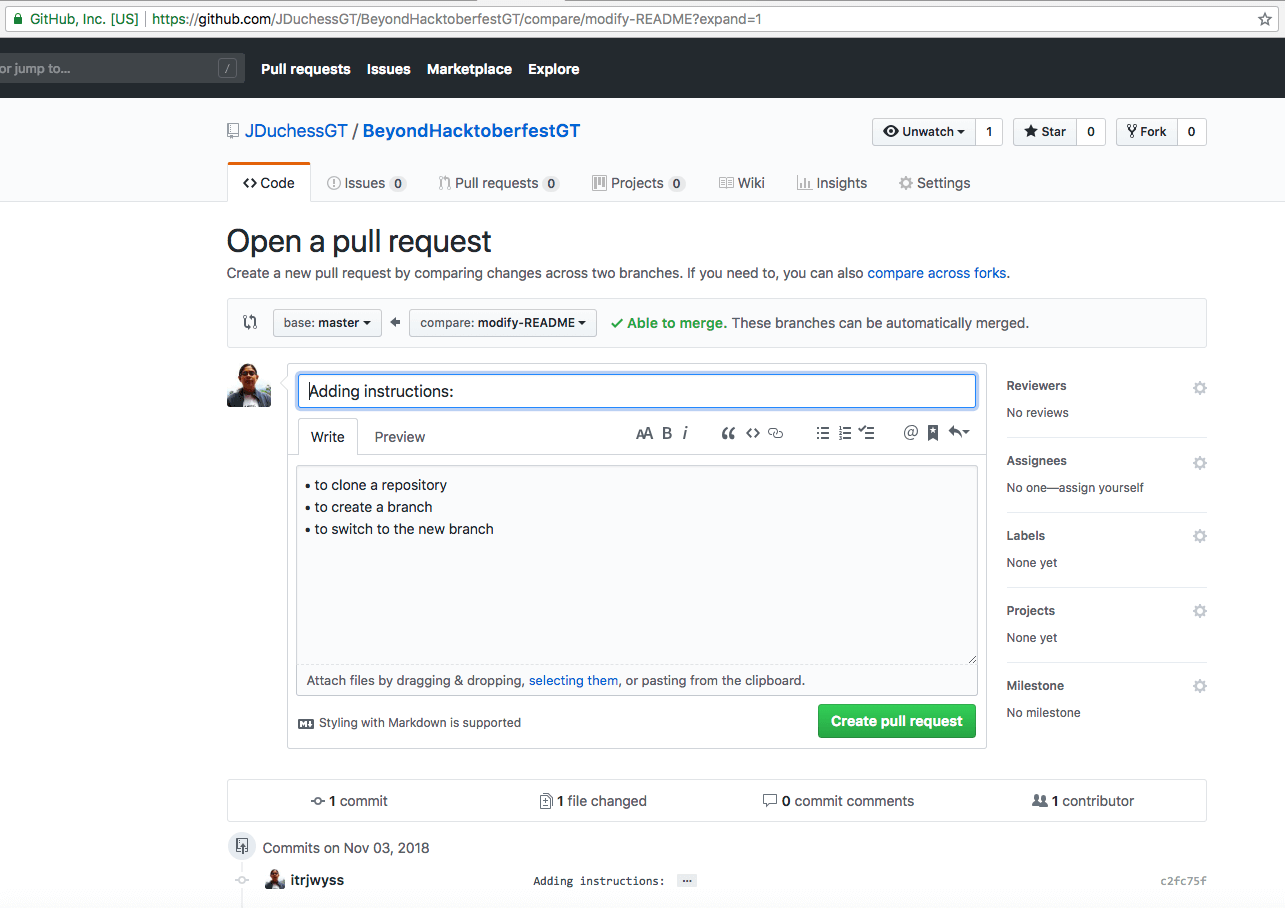Fork the repository
Image resolution: width=1285 pixels, height=908 pixels.
click(x=1146, y=132)
